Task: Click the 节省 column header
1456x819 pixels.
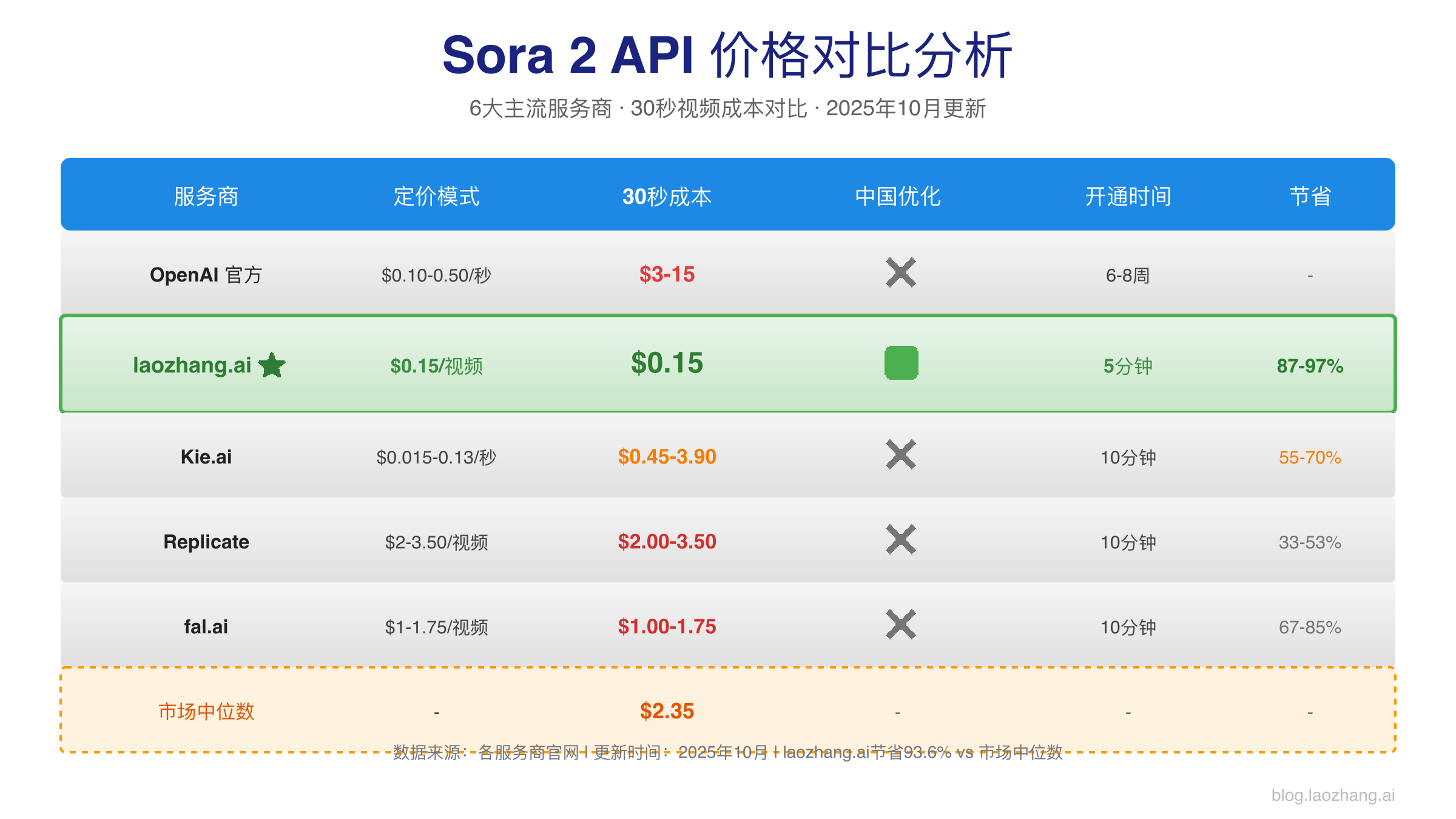Action: tap(1310, 196)
